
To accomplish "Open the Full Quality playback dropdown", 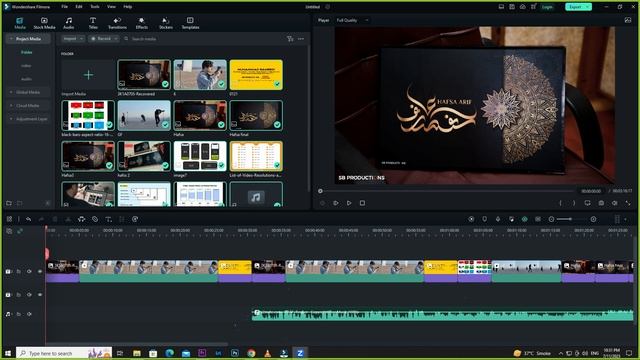I will [352, 20].
